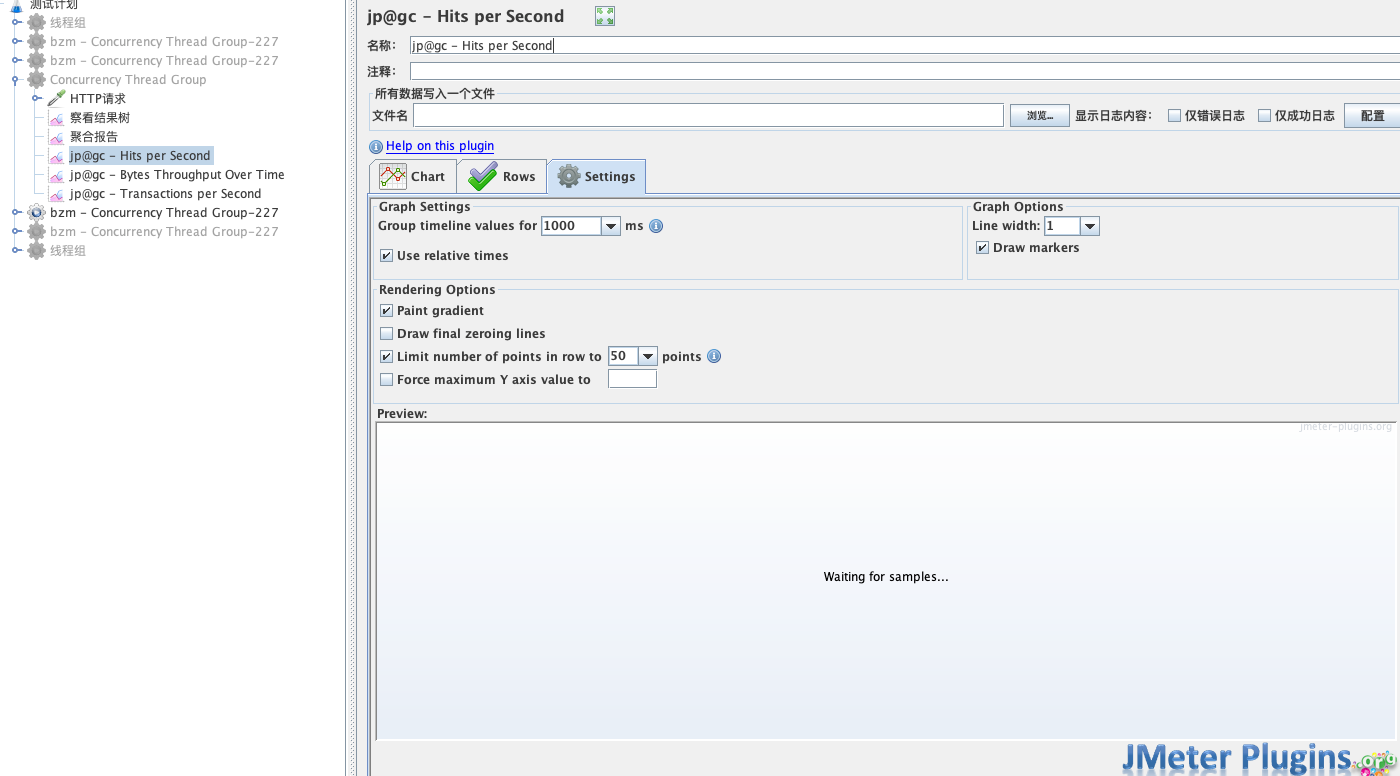Select the Settings tab
The height and width of the screenshot is (776, 1400).
(597, 176)
